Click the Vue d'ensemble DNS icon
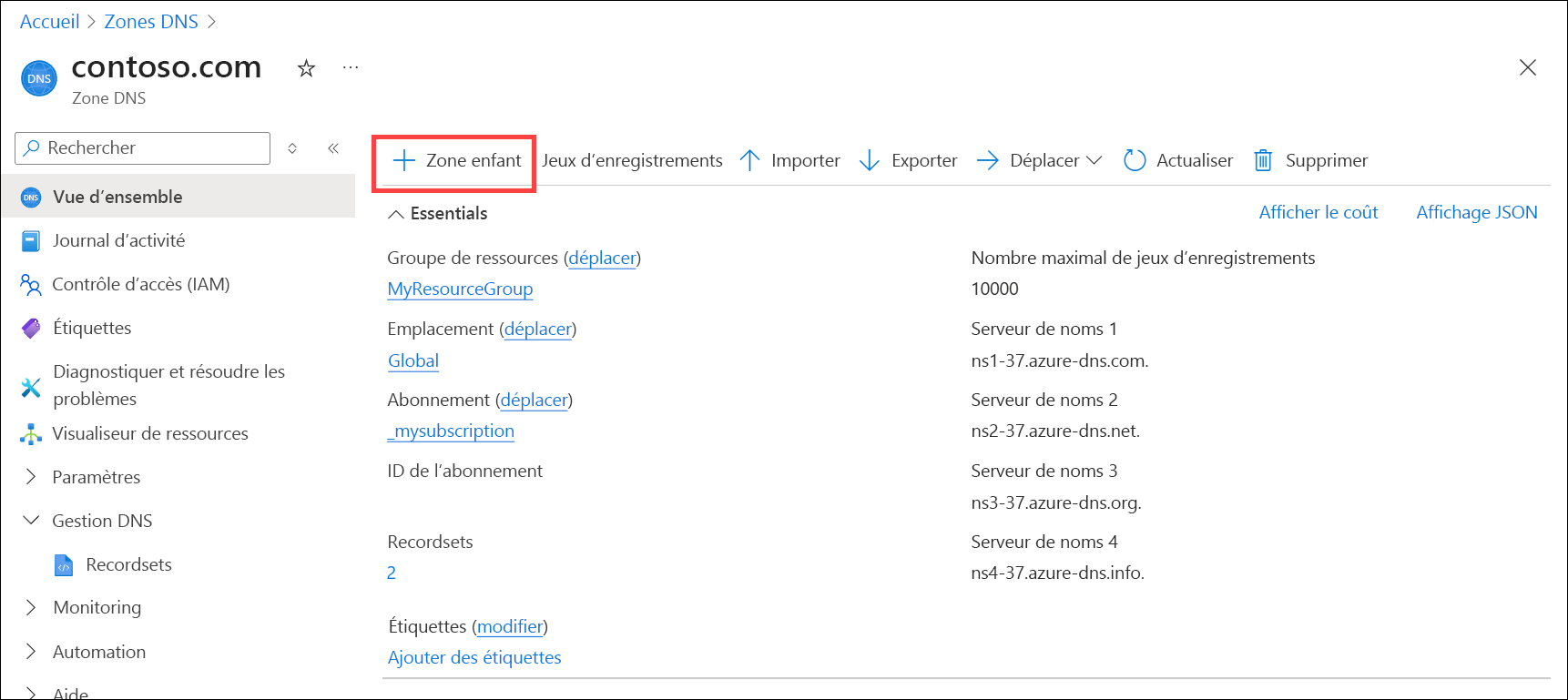 click(31, 198)
